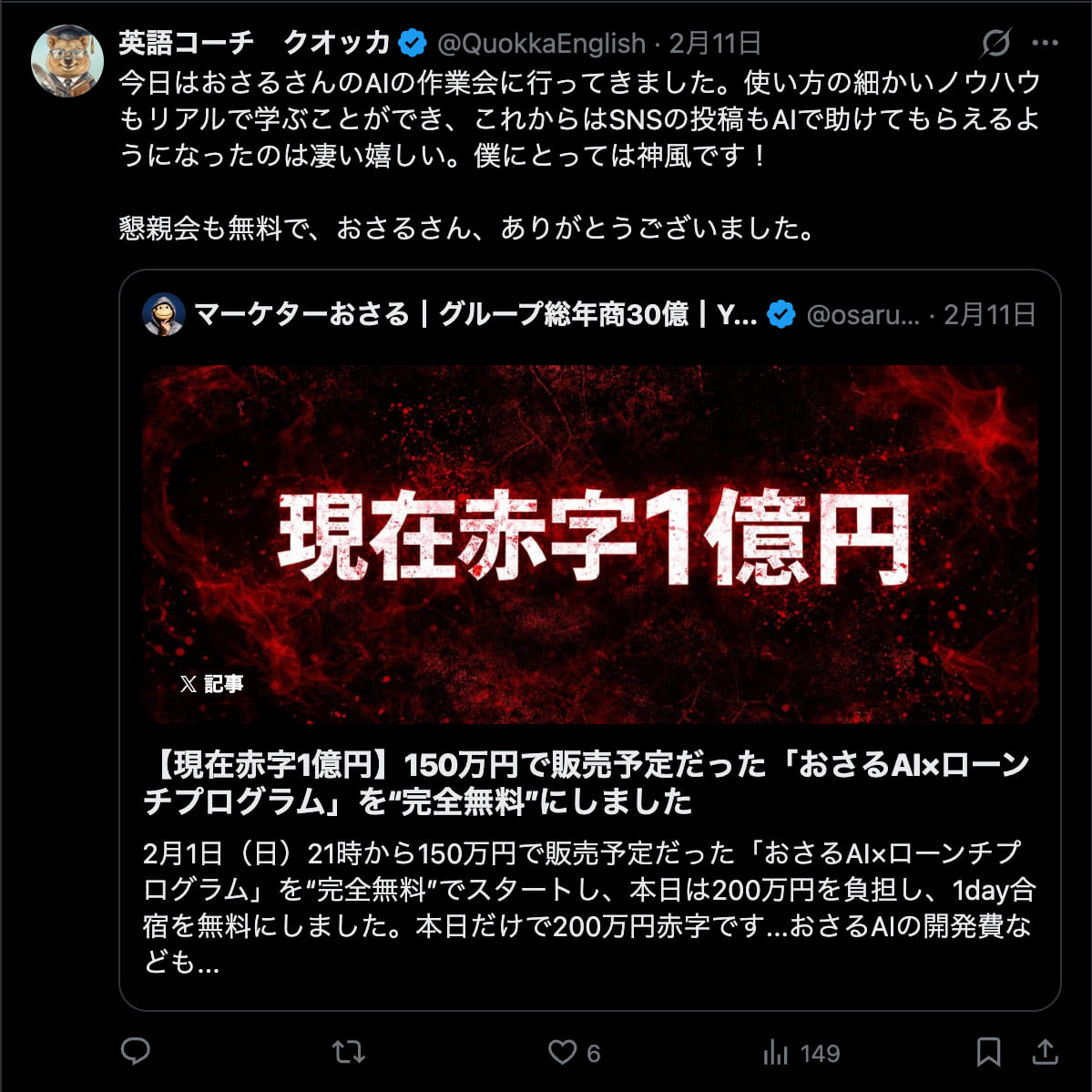Click the 149 views count
The height and width of the screenshot is (1092, 1092).
(x=820, y=1053)
